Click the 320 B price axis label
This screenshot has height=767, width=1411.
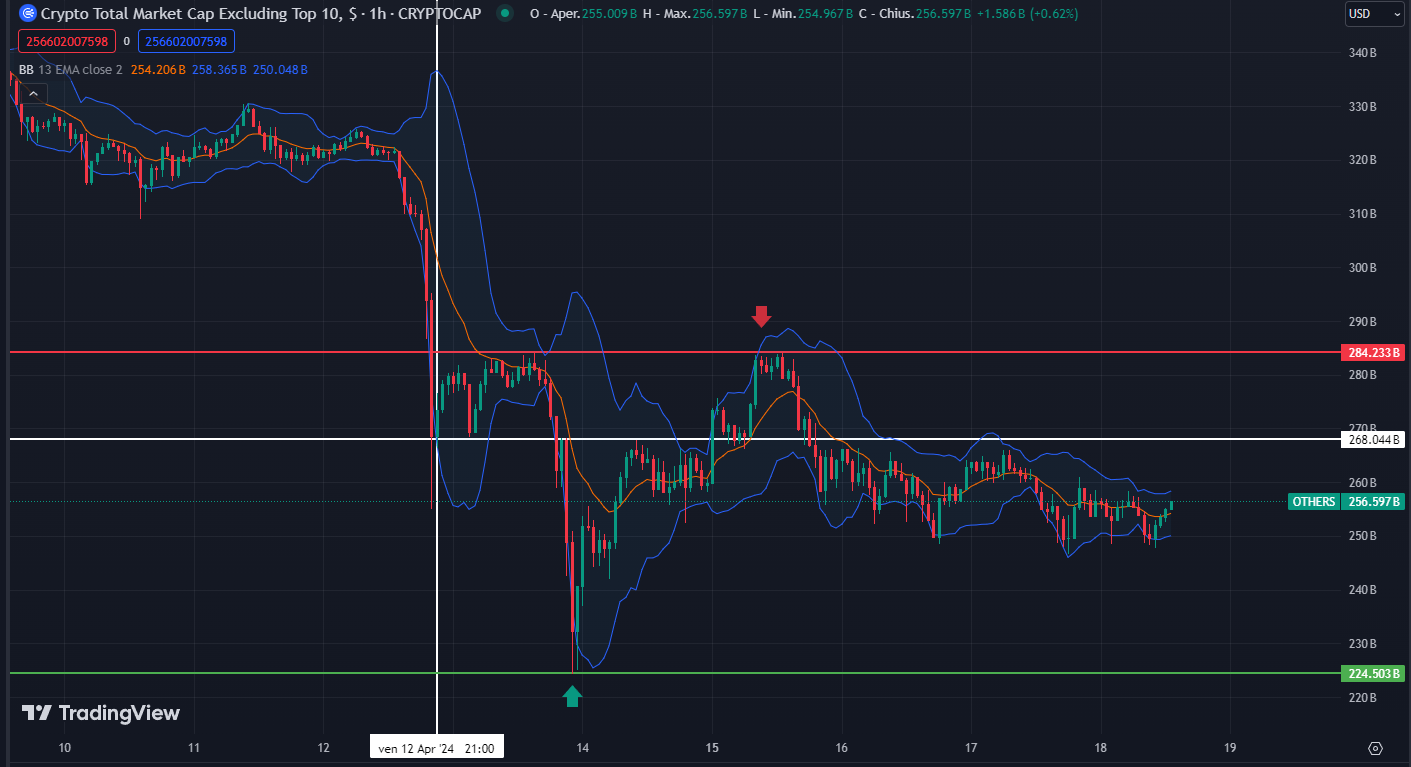[1362, 160]
